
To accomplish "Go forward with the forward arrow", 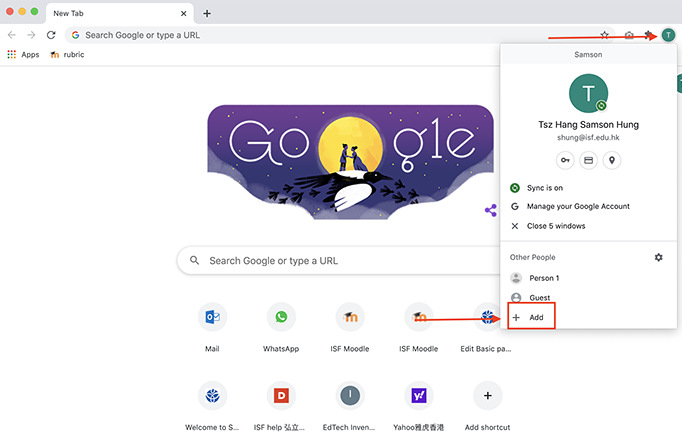I will click(x=31, y=35).
